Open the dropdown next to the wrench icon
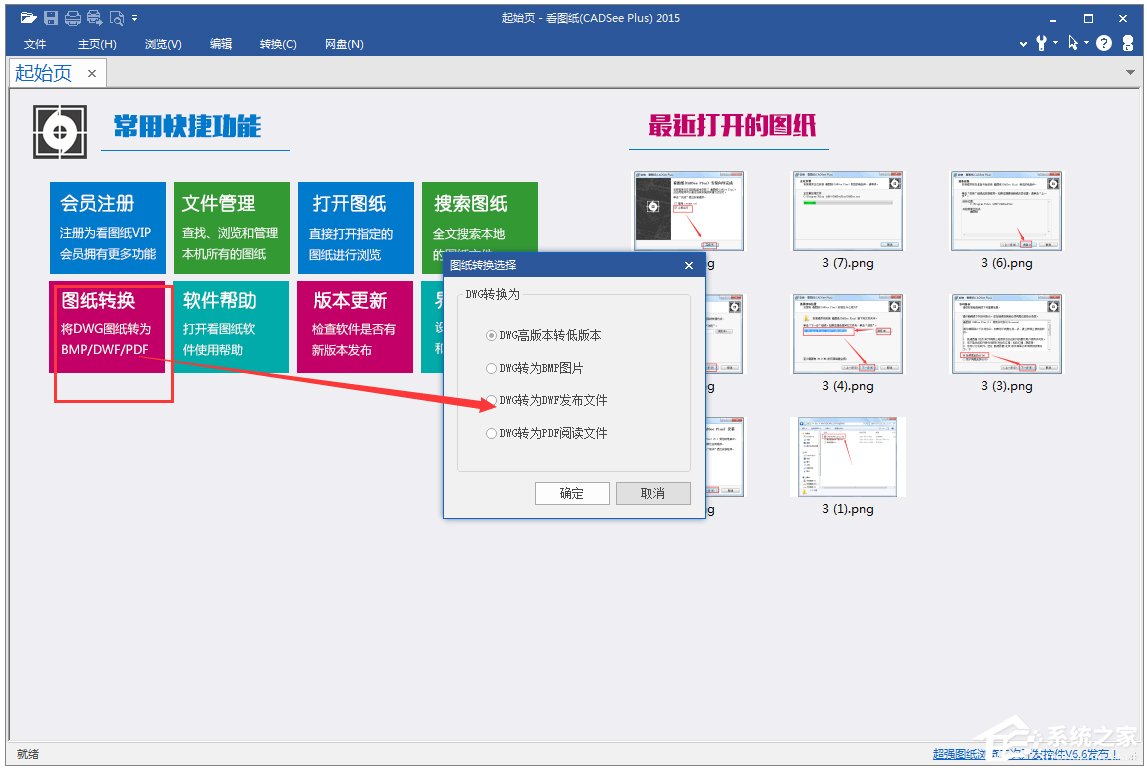The height and width of the screenshot is (770, 1147). tap(1055, 44)
